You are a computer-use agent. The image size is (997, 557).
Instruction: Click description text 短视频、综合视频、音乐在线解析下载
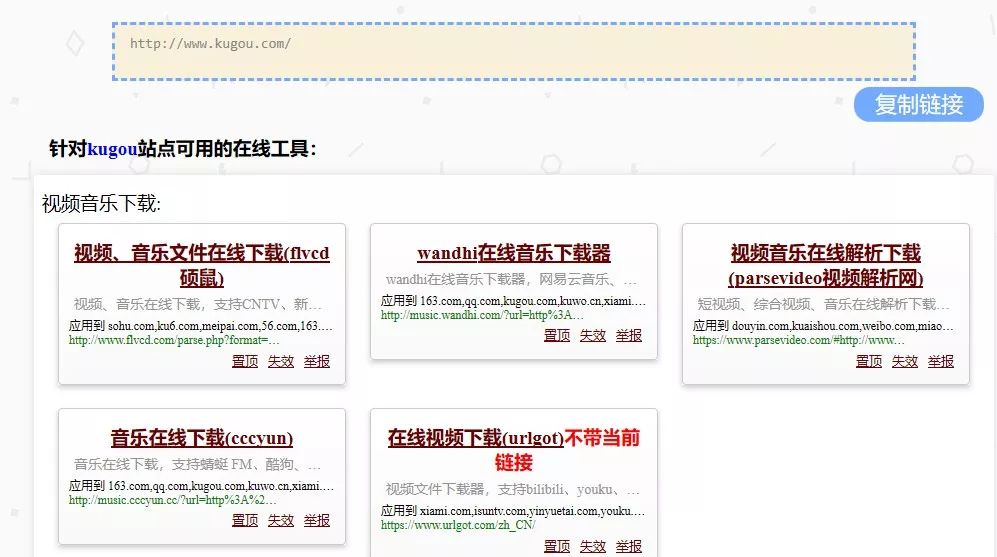click(x=823, y=304)
